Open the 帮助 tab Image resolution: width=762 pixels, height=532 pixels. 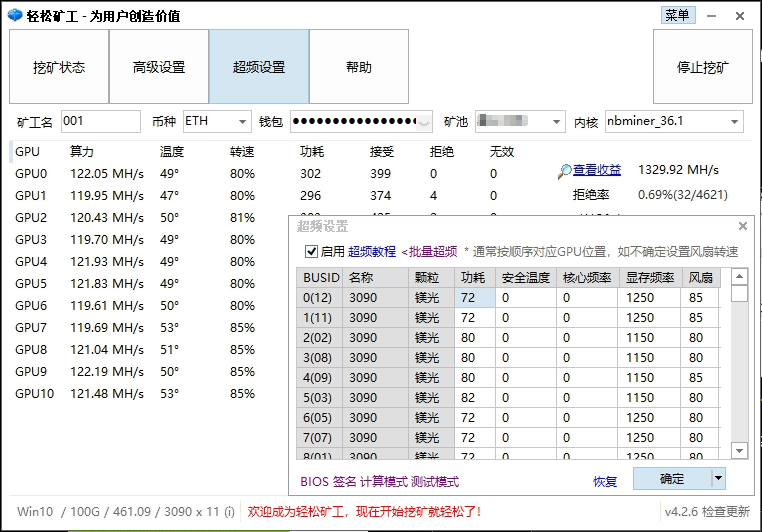pos(359,67)
